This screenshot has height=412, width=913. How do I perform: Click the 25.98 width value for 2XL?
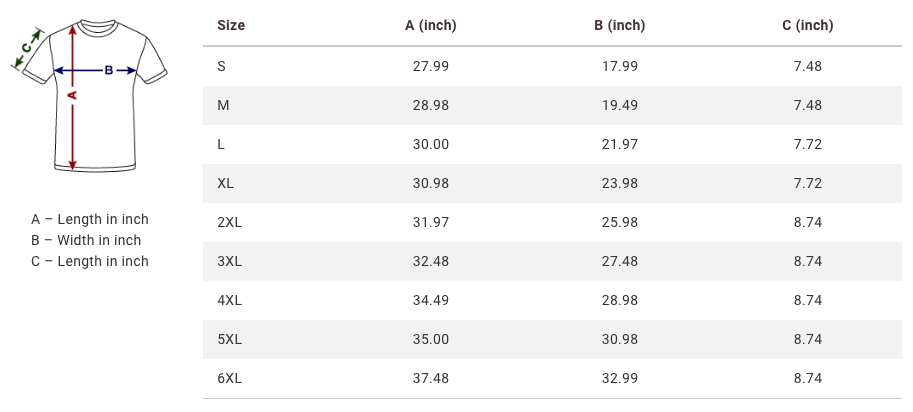(x=619, y=222)
